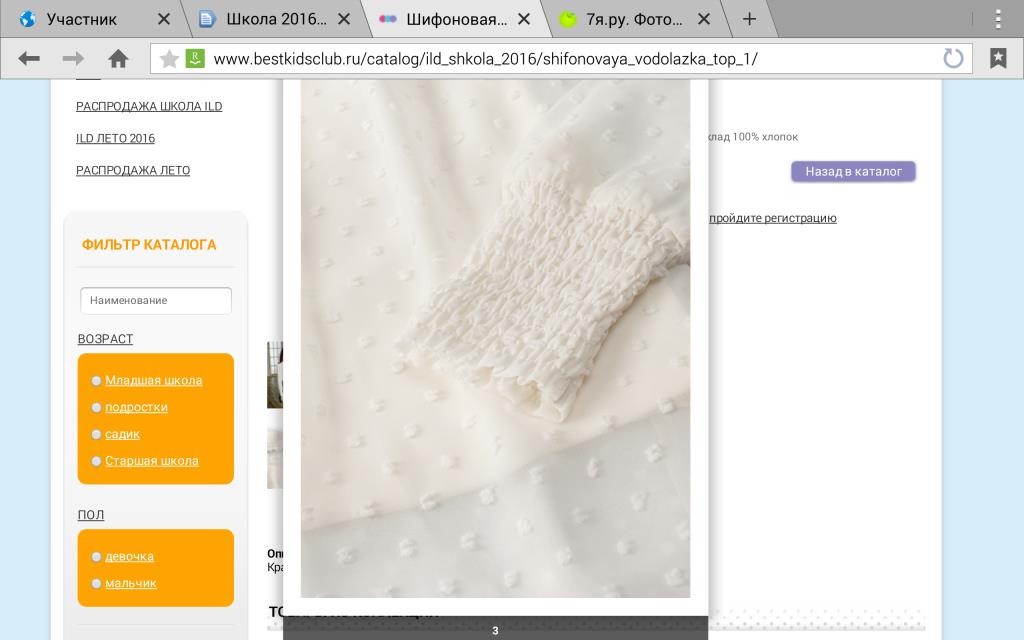Viewport: 1024px width, 640px height.
Task: Close the 7я.ру Фото tab
Action: pos(704,19)
